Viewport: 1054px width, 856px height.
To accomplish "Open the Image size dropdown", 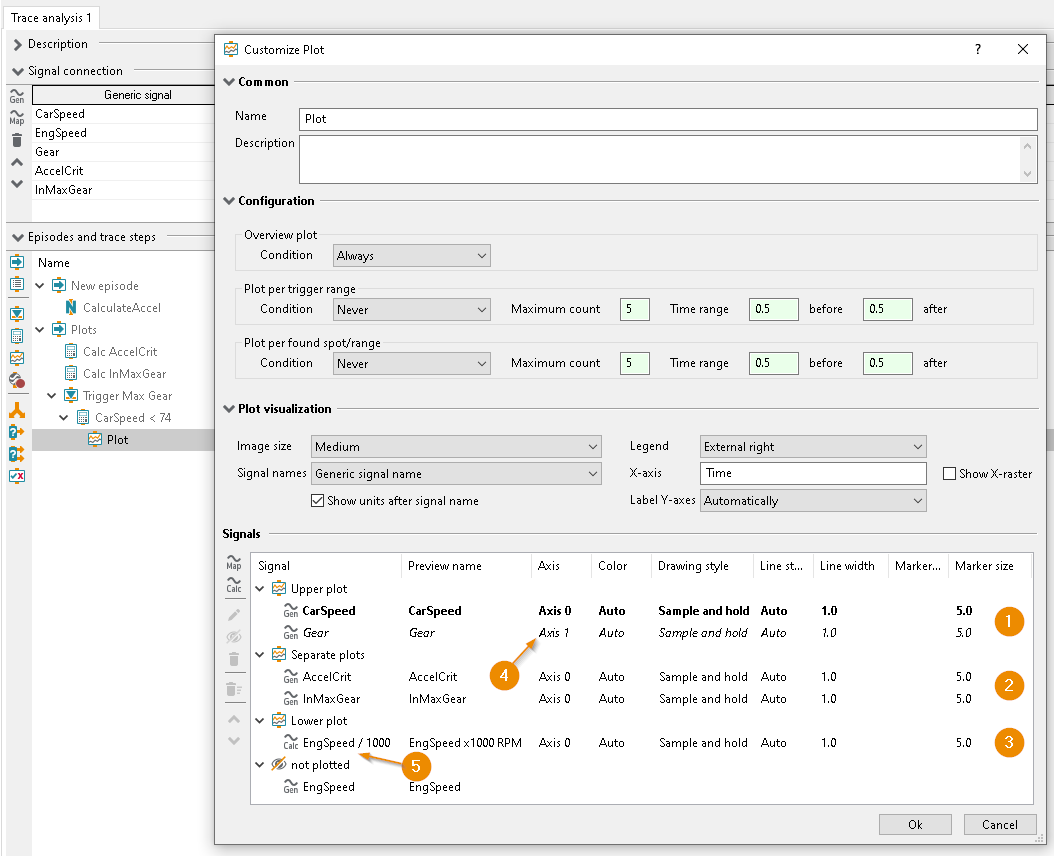I will (456, 446).
